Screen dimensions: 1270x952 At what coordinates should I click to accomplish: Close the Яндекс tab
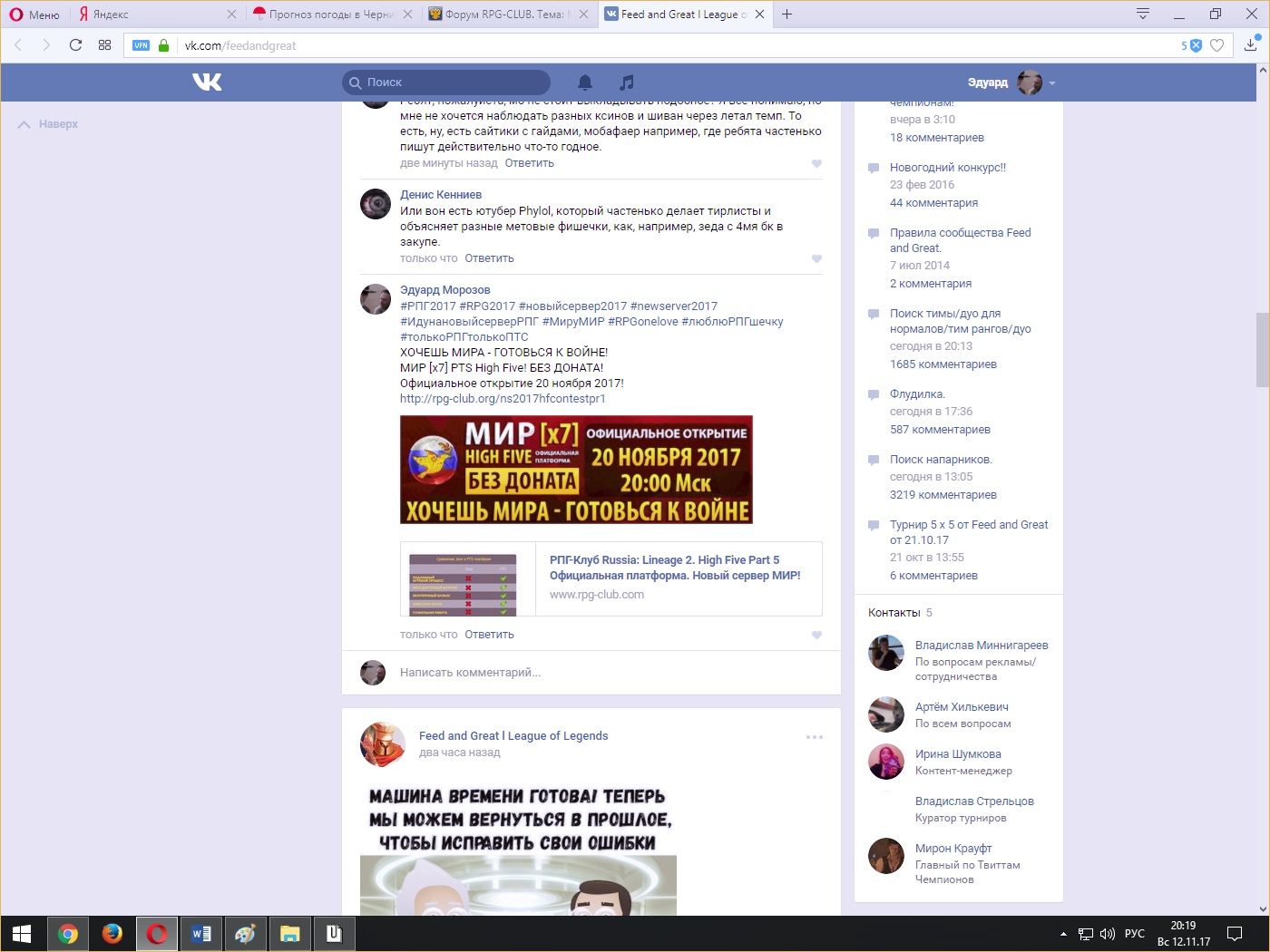tap(231, 15)
